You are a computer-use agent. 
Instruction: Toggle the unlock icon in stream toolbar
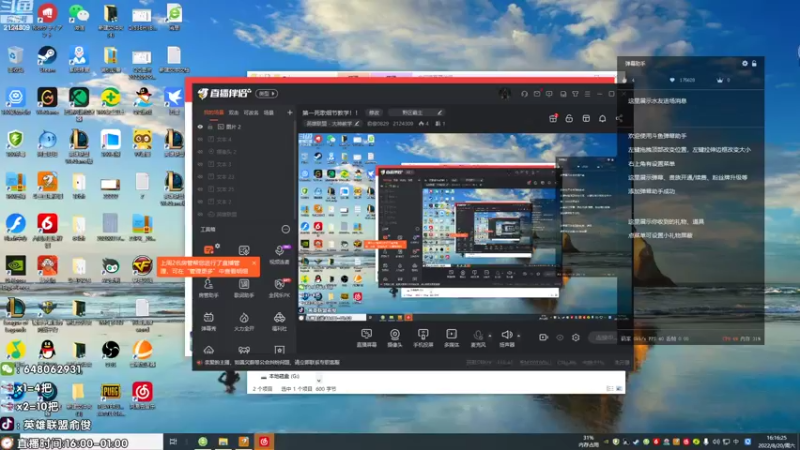point(569,118)
